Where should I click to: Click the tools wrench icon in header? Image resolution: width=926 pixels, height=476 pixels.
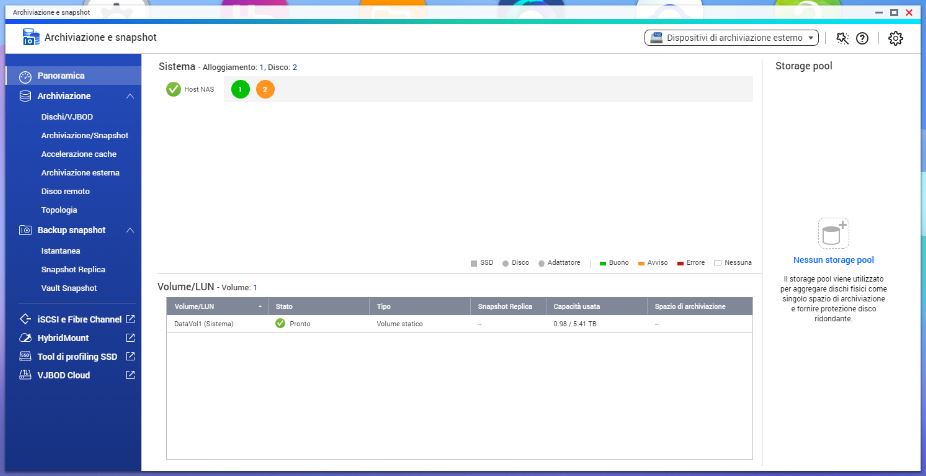(x=841, y=38)
